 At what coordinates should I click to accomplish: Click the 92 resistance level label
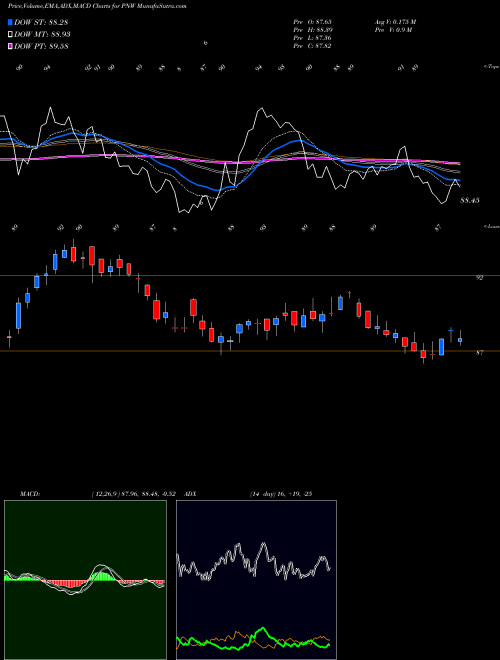pos(479,278)
